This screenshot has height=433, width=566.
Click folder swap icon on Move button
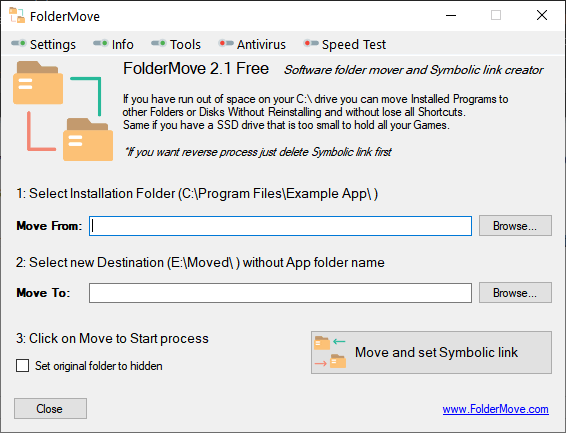(x=330, y=352)
